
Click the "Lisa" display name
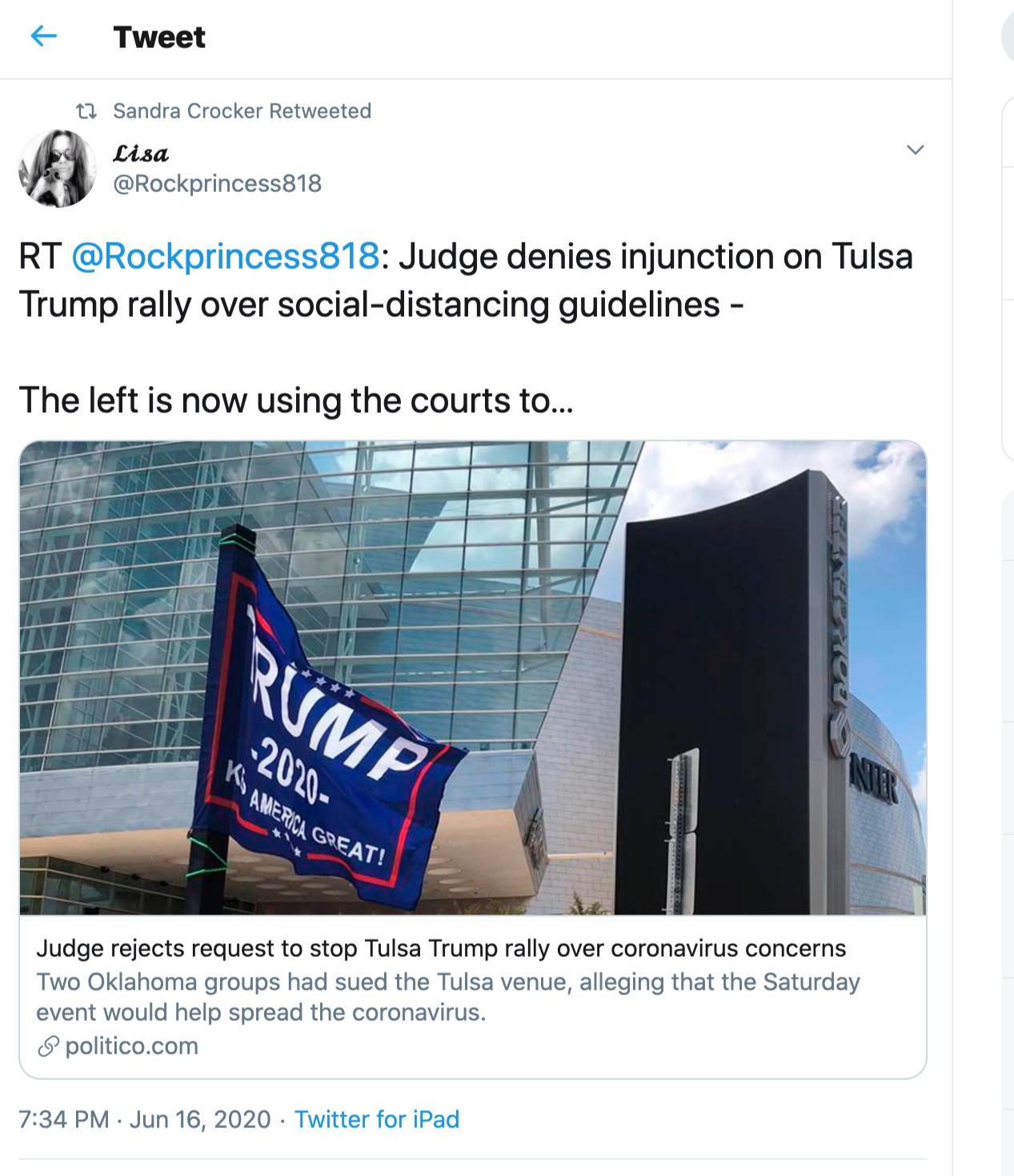pyautogui.click(x=141, y=153)
